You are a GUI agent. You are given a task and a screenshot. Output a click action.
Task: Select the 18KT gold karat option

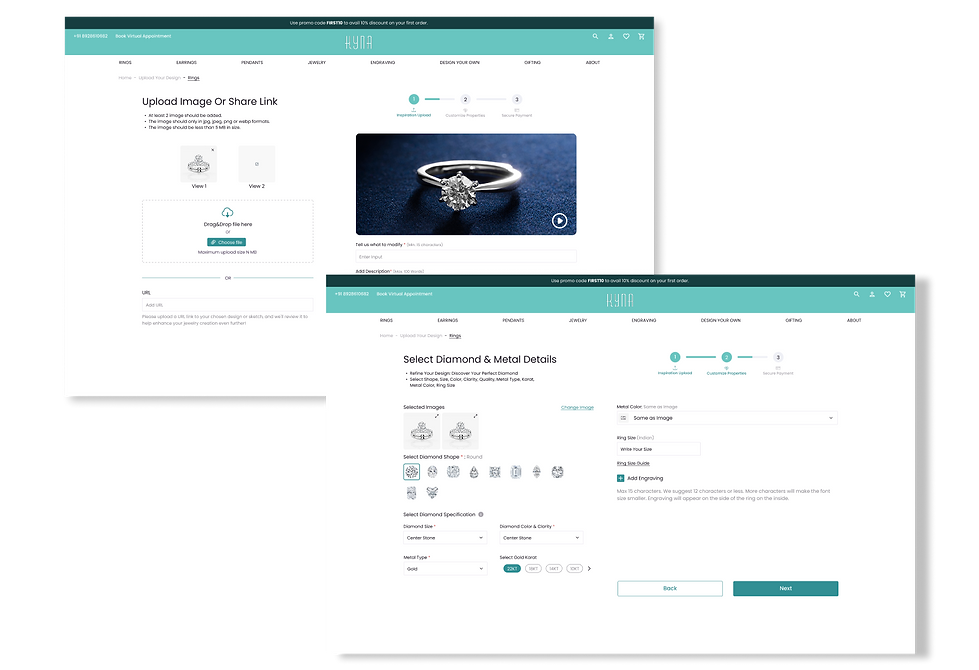533,569
